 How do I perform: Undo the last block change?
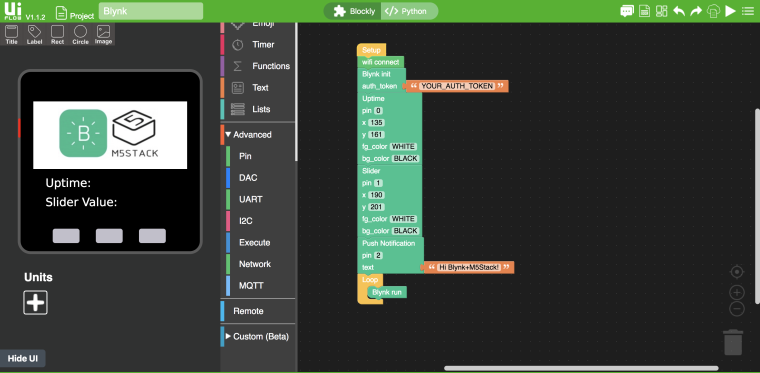point(679,11)
